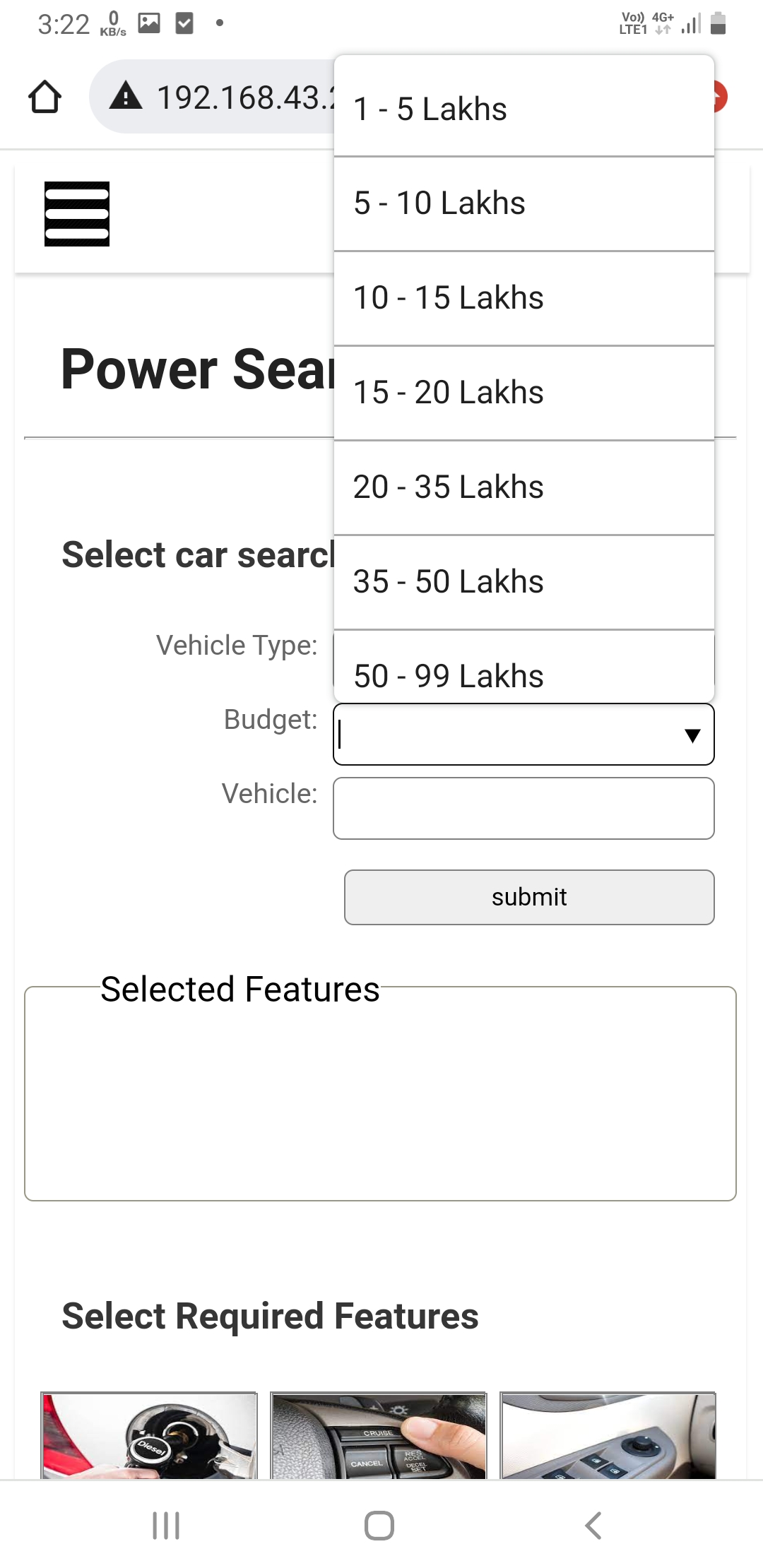Screen dimensions: 763x1568
Task: Tap Android recent apps button
Action: coord(167,1526)
